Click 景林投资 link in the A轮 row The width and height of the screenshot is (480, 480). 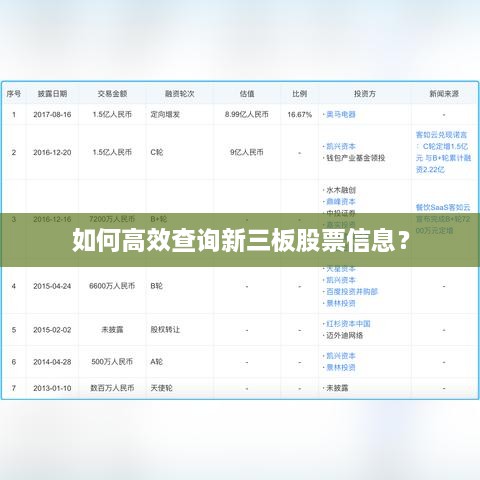pos(341,367)
